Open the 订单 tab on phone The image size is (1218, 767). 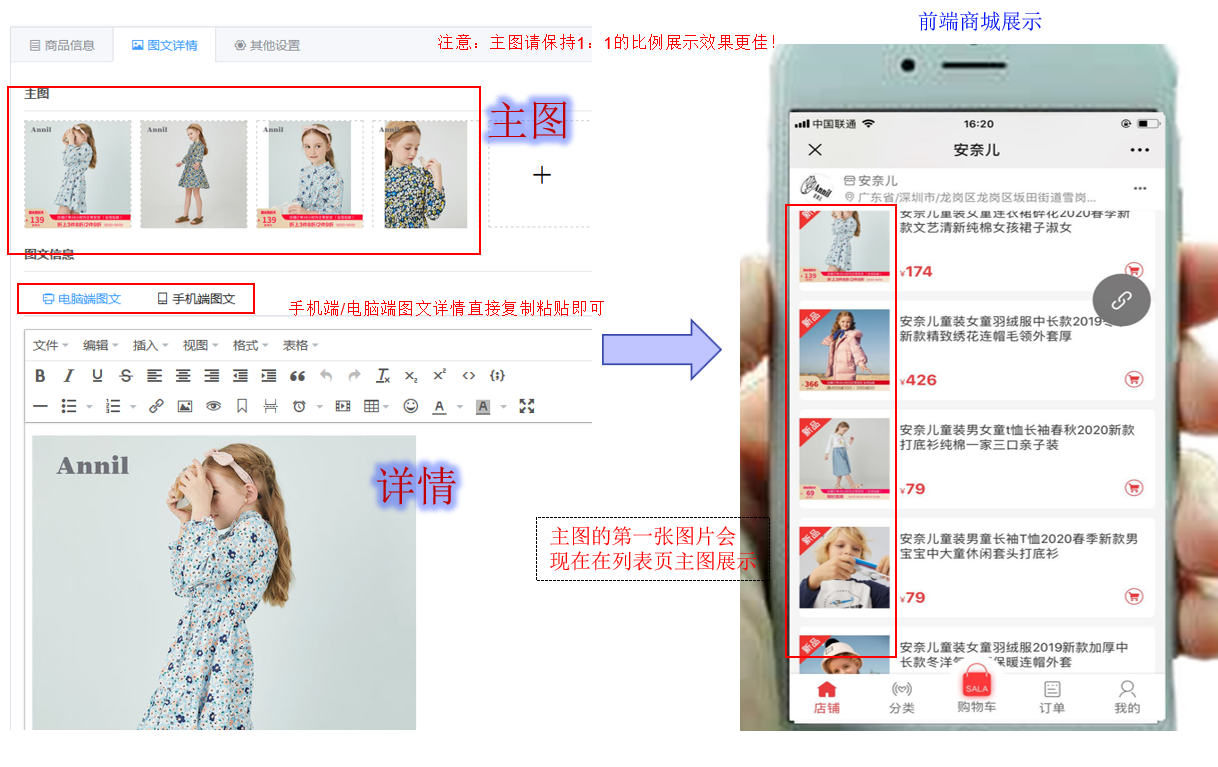pyautogui.click(x=1052, y=697)
